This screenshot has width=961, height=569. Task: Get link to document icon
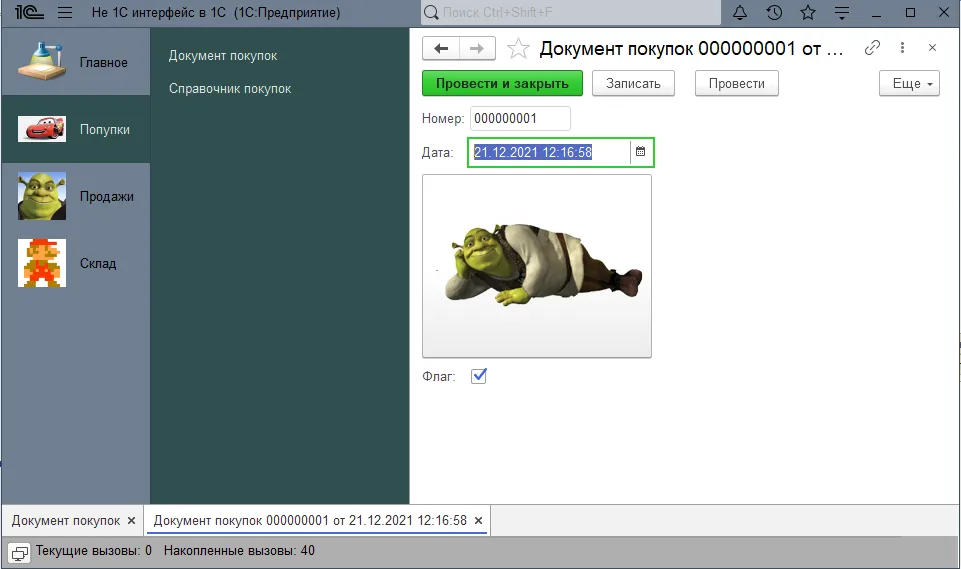tap(872, 48)
